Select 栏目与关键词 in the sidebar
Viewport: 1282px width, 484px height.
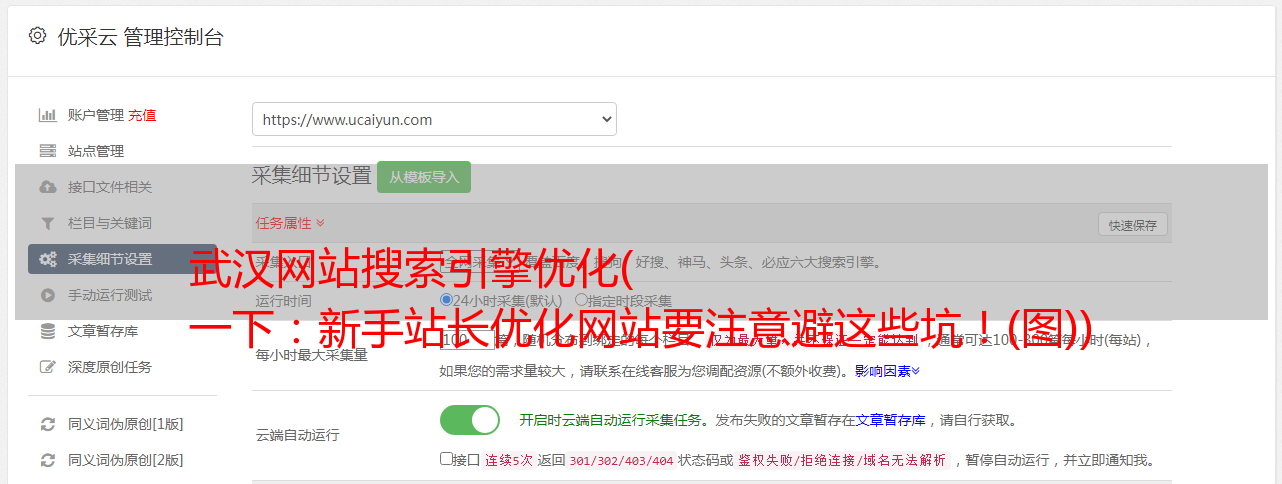point(110,223)
